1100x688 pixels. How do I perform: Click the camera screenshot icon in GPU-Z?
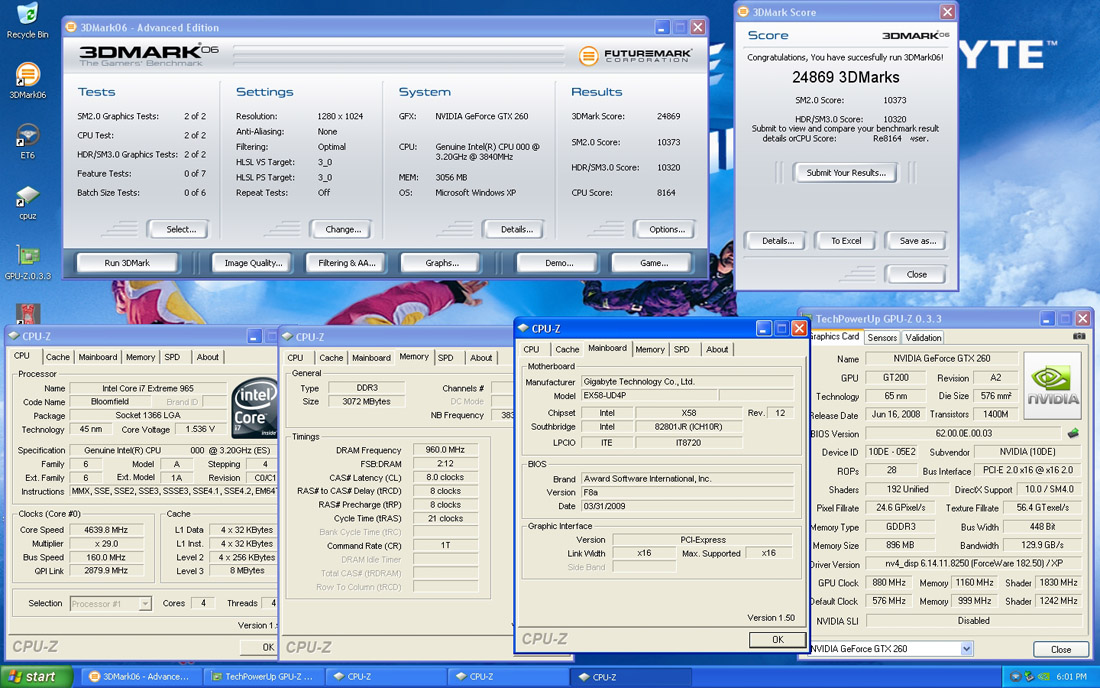point(1078,337)
